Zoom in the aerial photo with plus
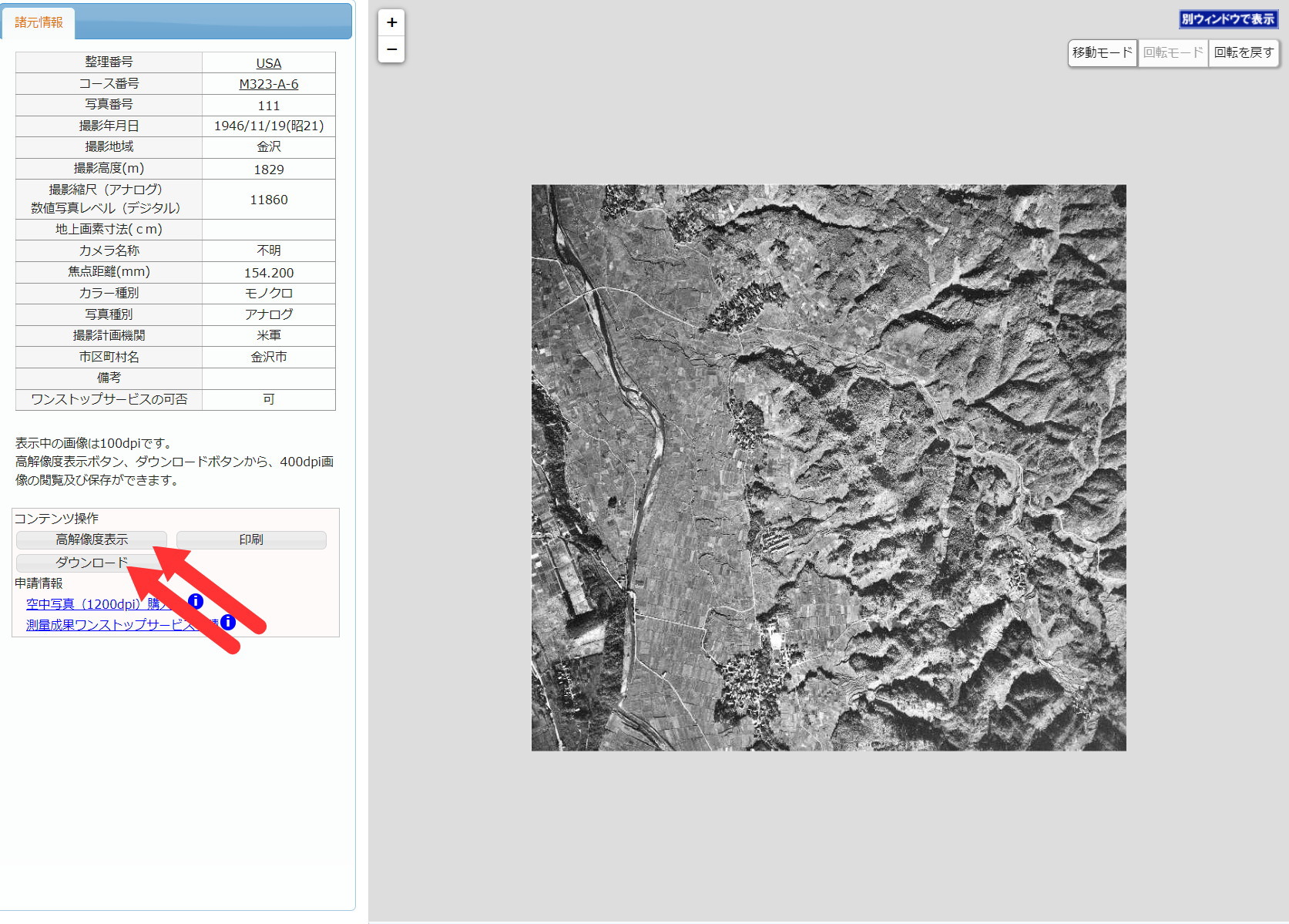 (391, 22)
